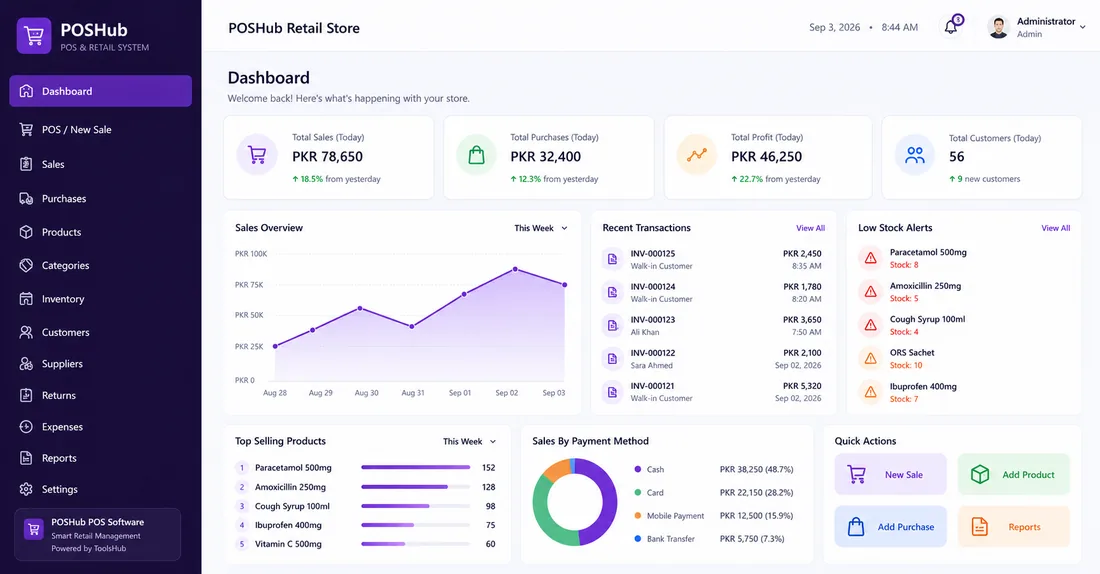1100x574 pixels.
Task: Click Amoxicillin 250mg low stock warning icon
Action: tap(871, 291)
